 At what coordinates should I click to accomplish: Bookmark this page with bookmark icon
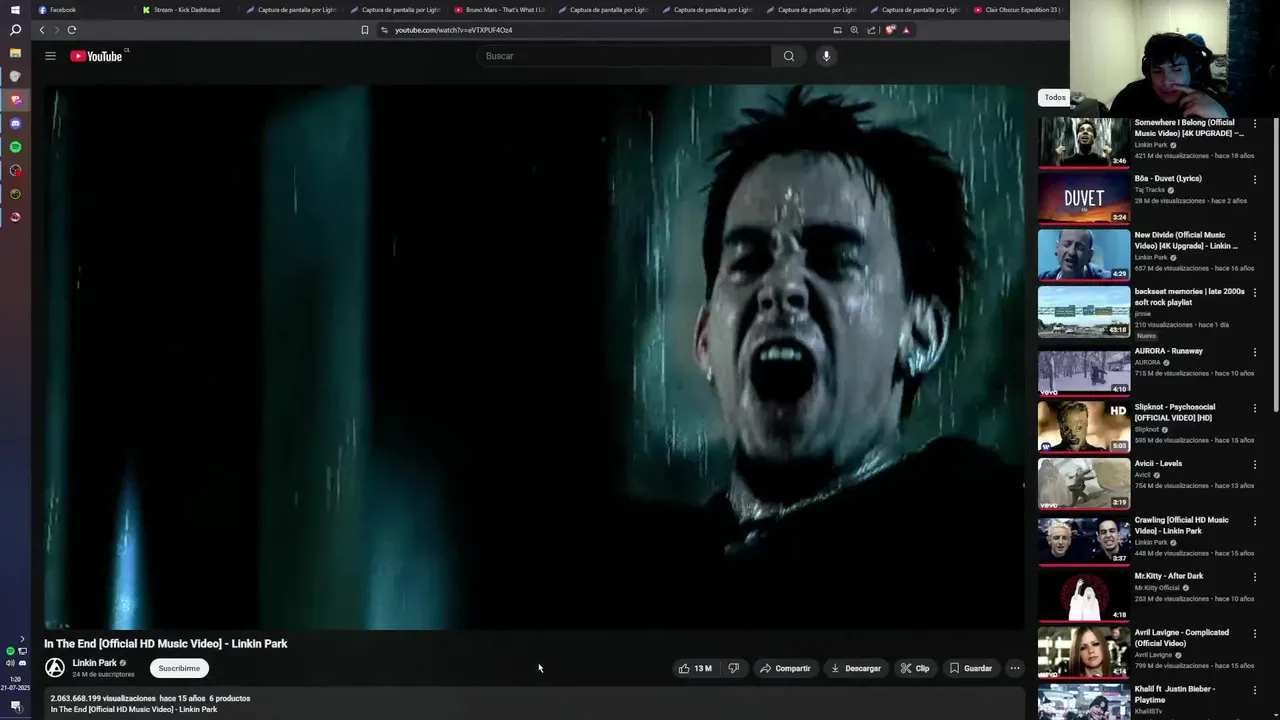365,30
